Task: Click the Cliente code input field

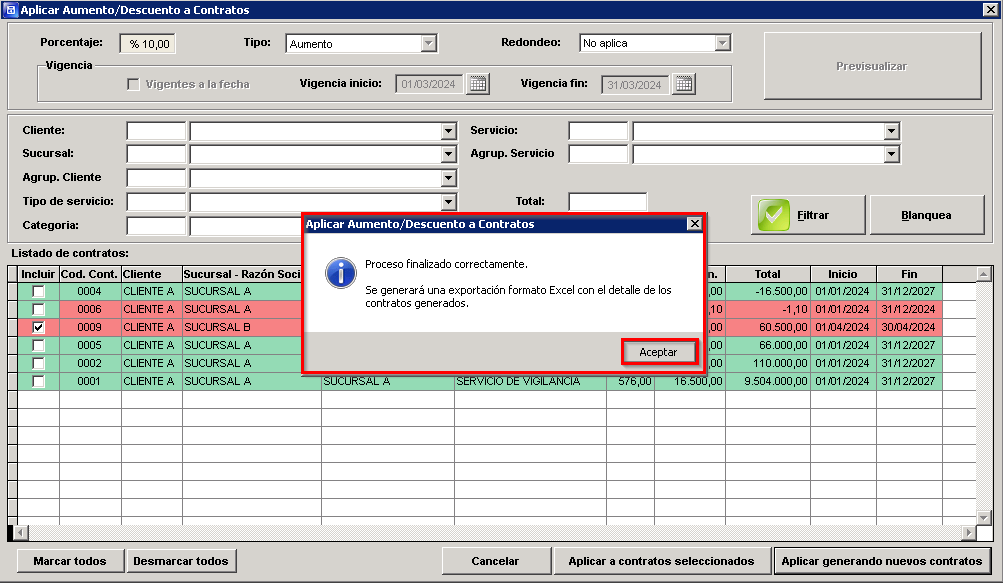Action: (x=156, y=131)
